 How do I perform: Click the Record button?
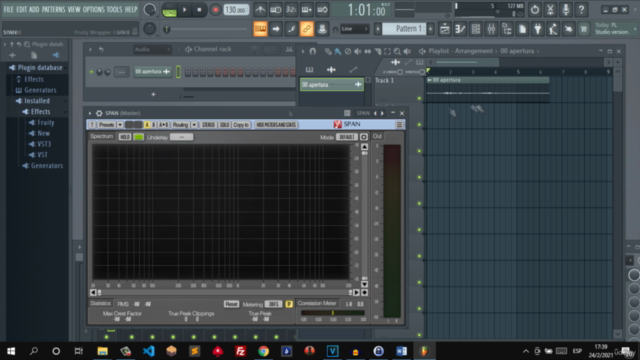coord(215,9)
